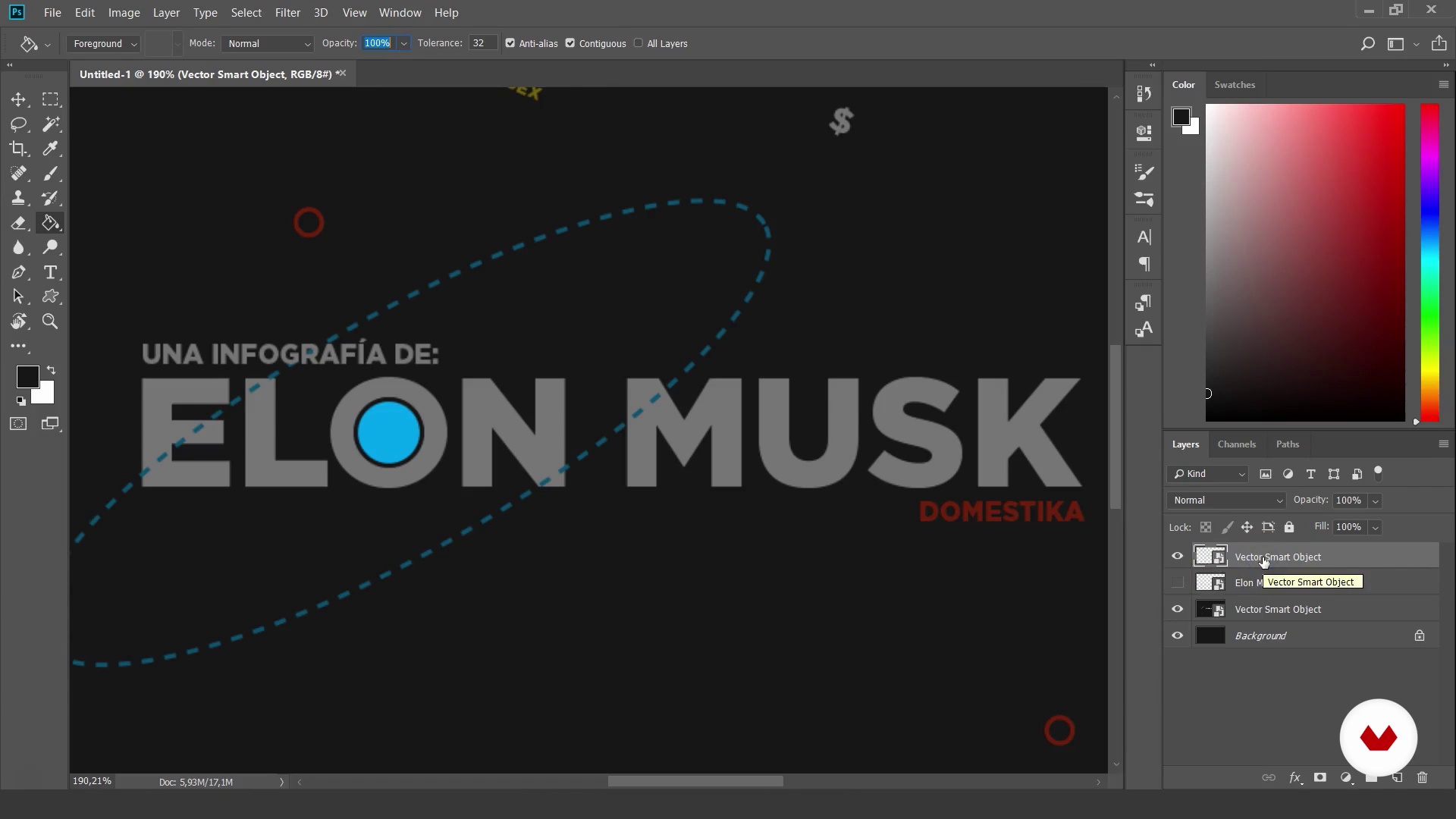Open the layer blend mode Normal dropdown
The width and height of the screenshot is (1456, 819).
point(1227,500)
